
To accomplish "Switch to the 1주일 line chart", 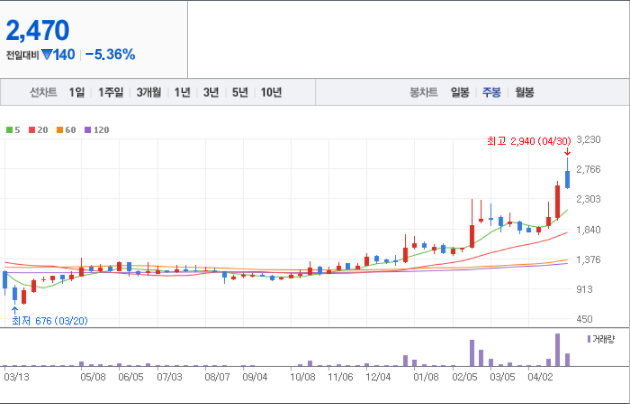I will [x=111, y=92].
